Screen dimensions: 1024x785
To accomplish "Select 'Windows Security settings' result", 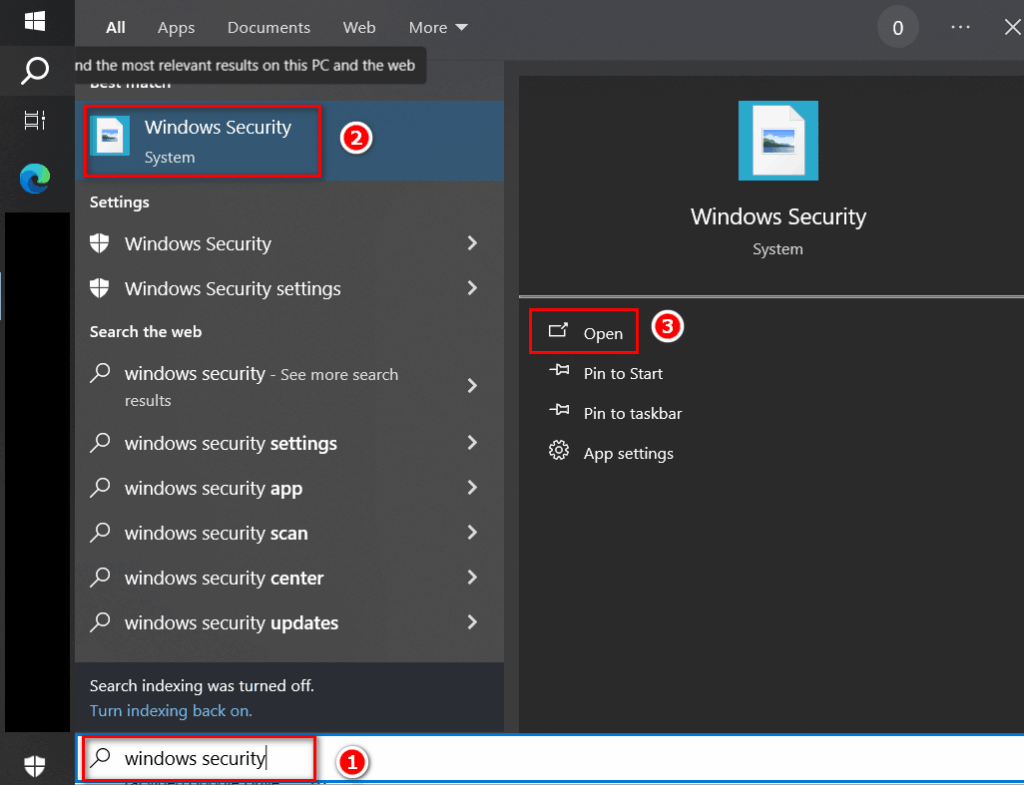I will (289, 288).
